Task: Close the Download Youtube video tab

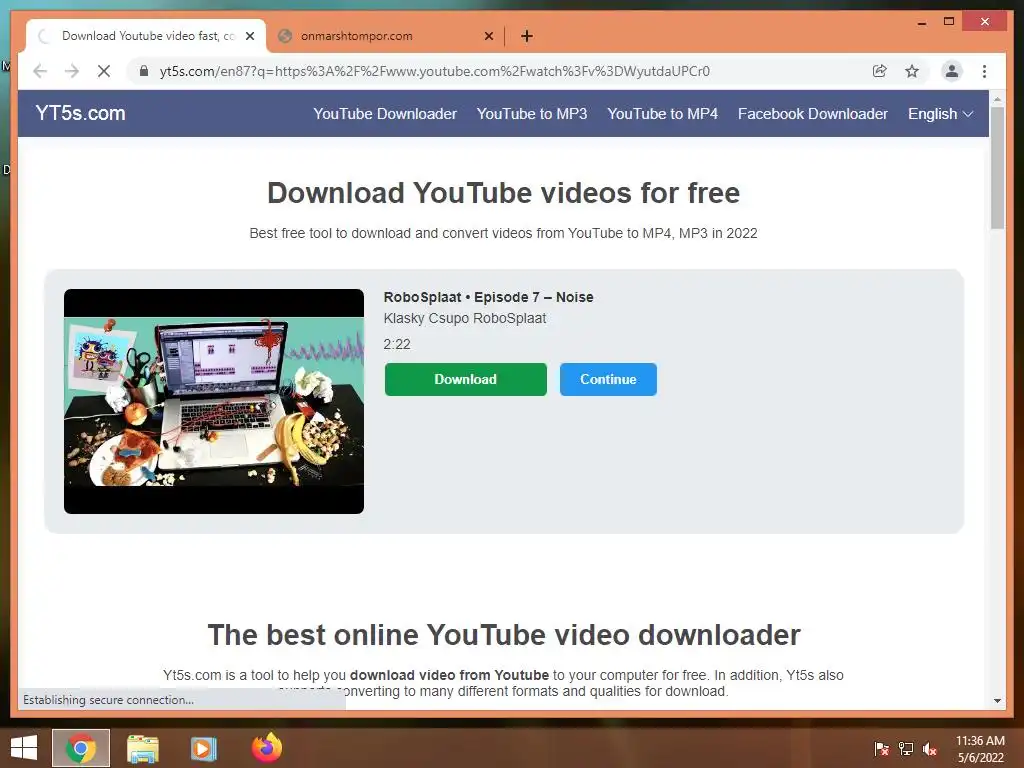Action: tap(250, 36)
